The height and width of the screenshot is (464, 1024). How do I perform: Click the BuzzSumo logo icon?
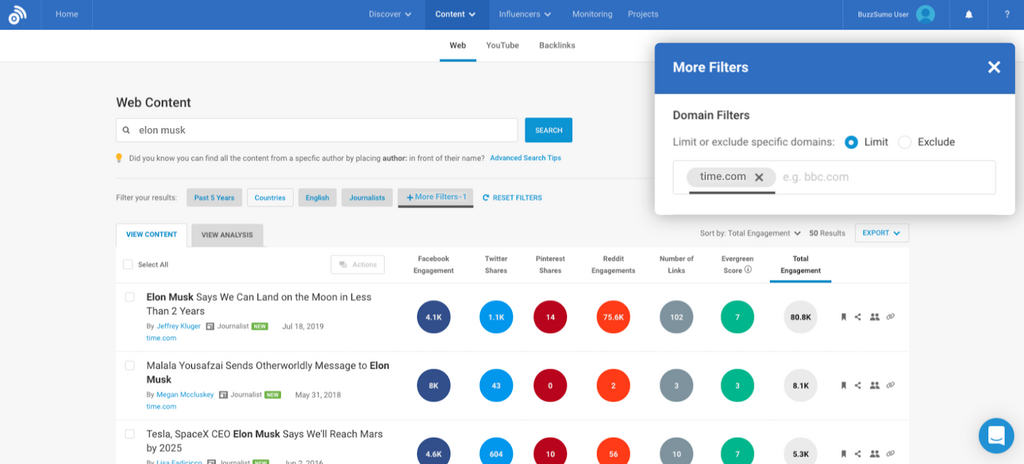click(x=18, y=14)
